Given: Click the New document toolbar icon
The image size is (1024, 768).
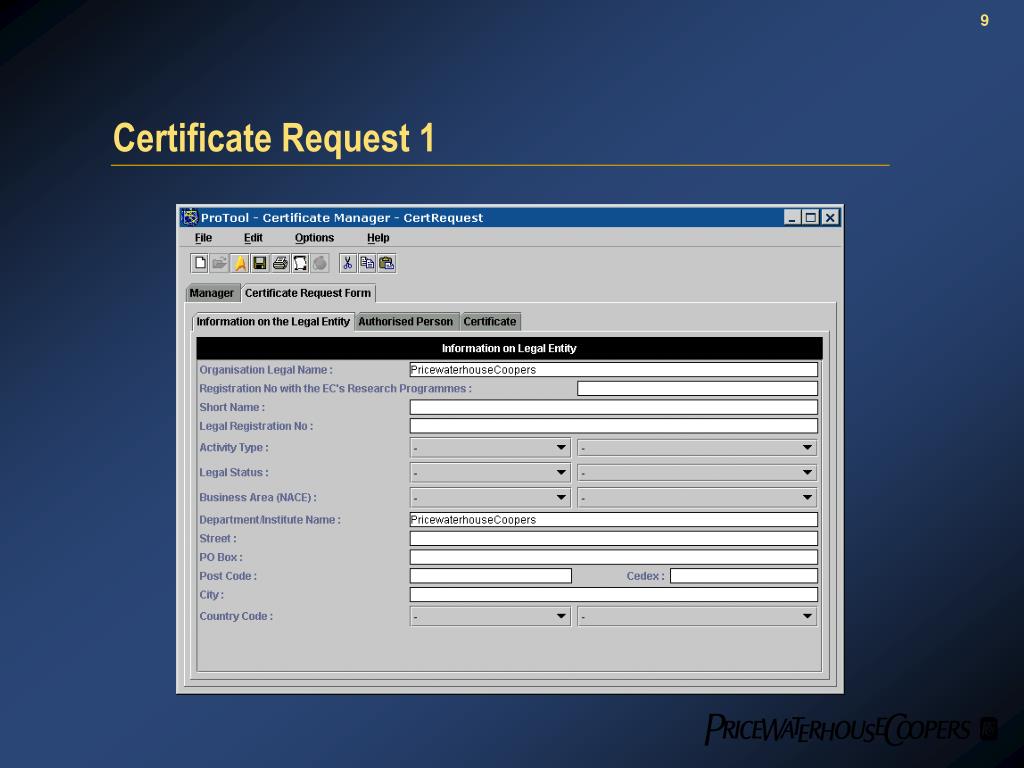Looking at the screenshot, I should (x=200, y=263).
